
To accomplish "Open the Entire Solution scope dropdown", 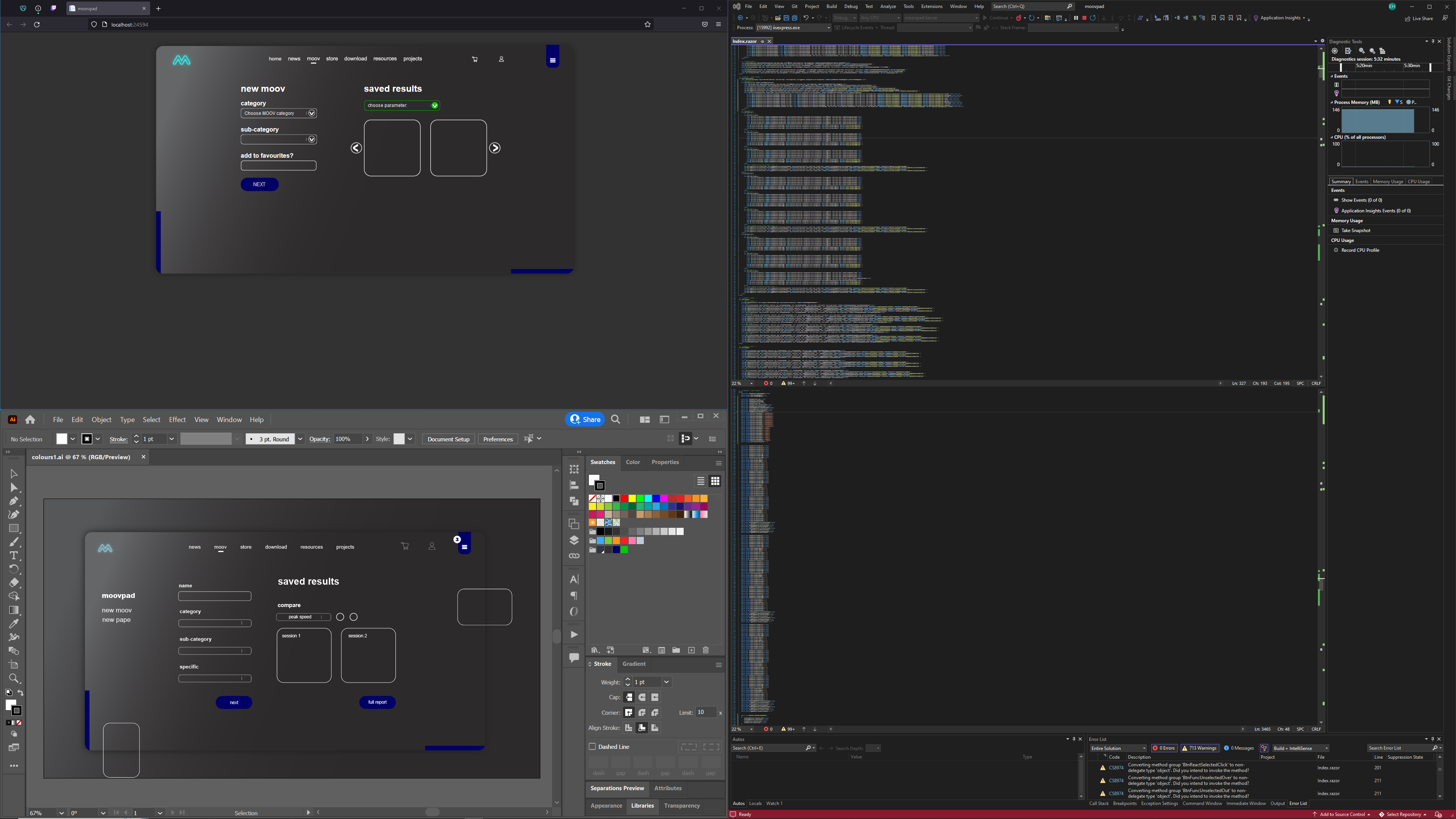I will pos(1119,748).
